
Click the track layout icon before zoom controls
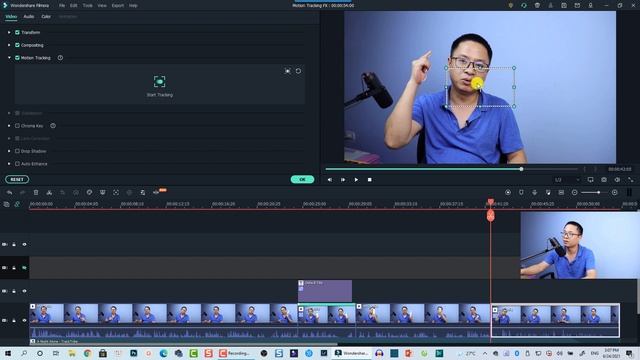(561, 192)
